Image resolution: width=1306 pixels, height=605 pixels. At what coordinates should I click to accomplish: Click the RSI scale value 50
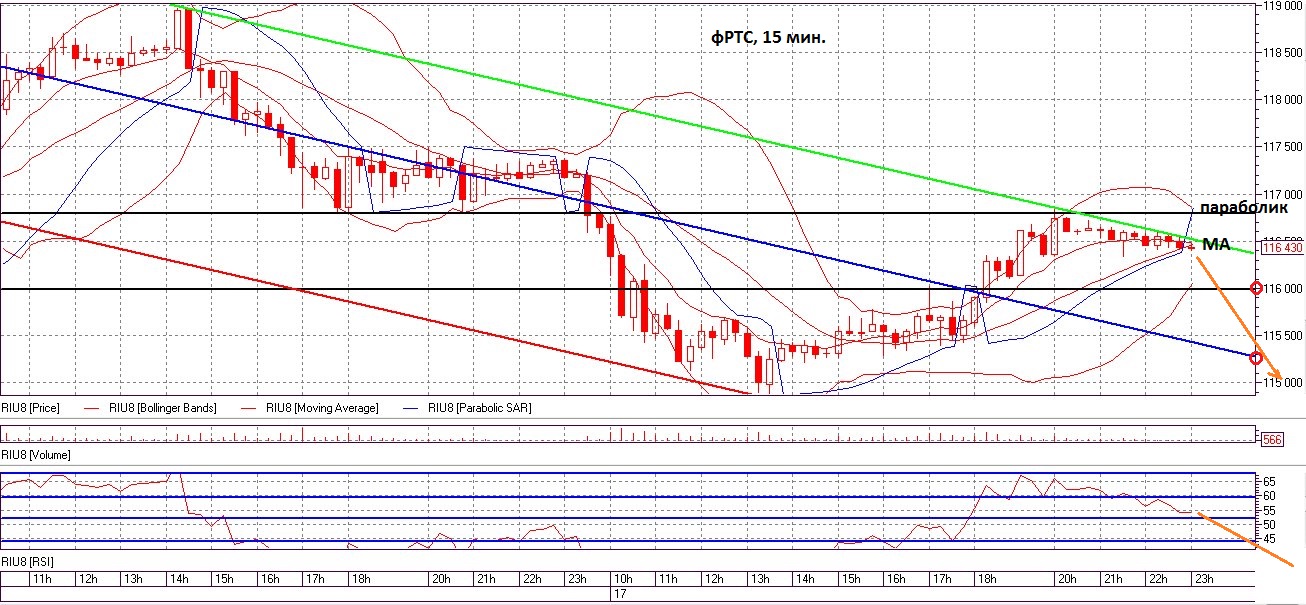(x=1269, y=524)
